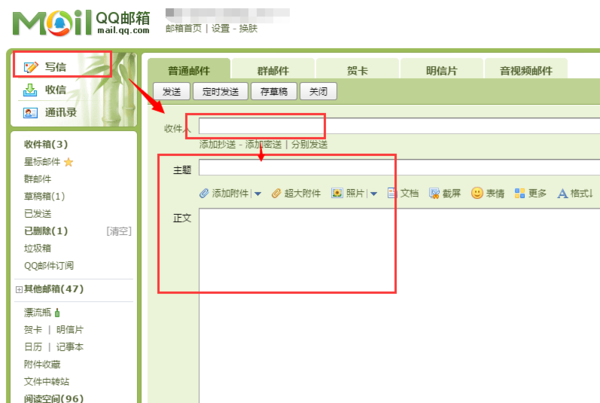Open the 邮箱首页 mailbox home link
This screenshot has width=600, height=403.
(183, 29)
